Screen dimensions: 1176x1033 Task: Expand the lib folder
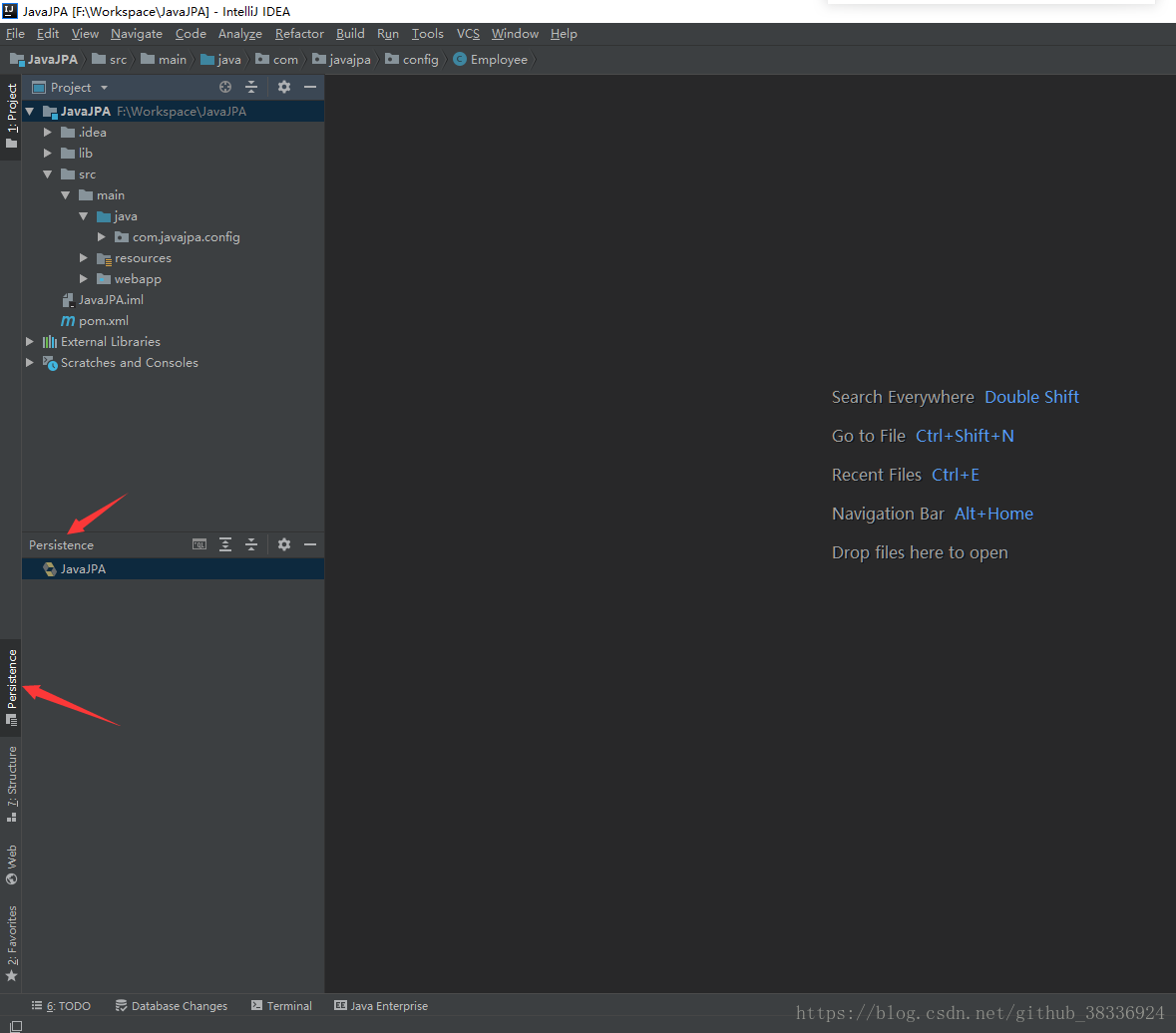pos(47,153)
